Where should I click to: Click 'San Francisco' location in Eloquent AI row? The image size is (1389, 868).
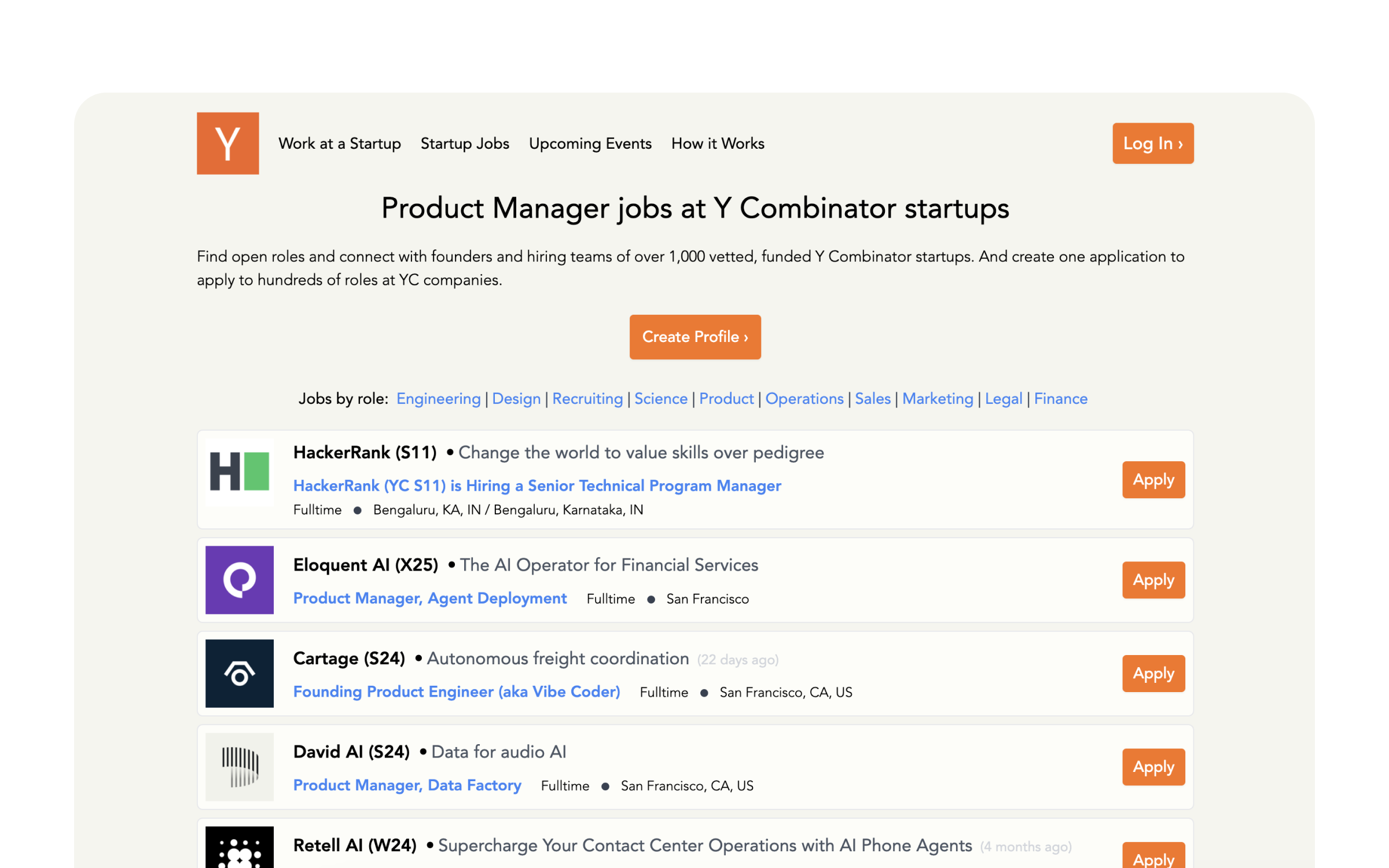point(707,599)
